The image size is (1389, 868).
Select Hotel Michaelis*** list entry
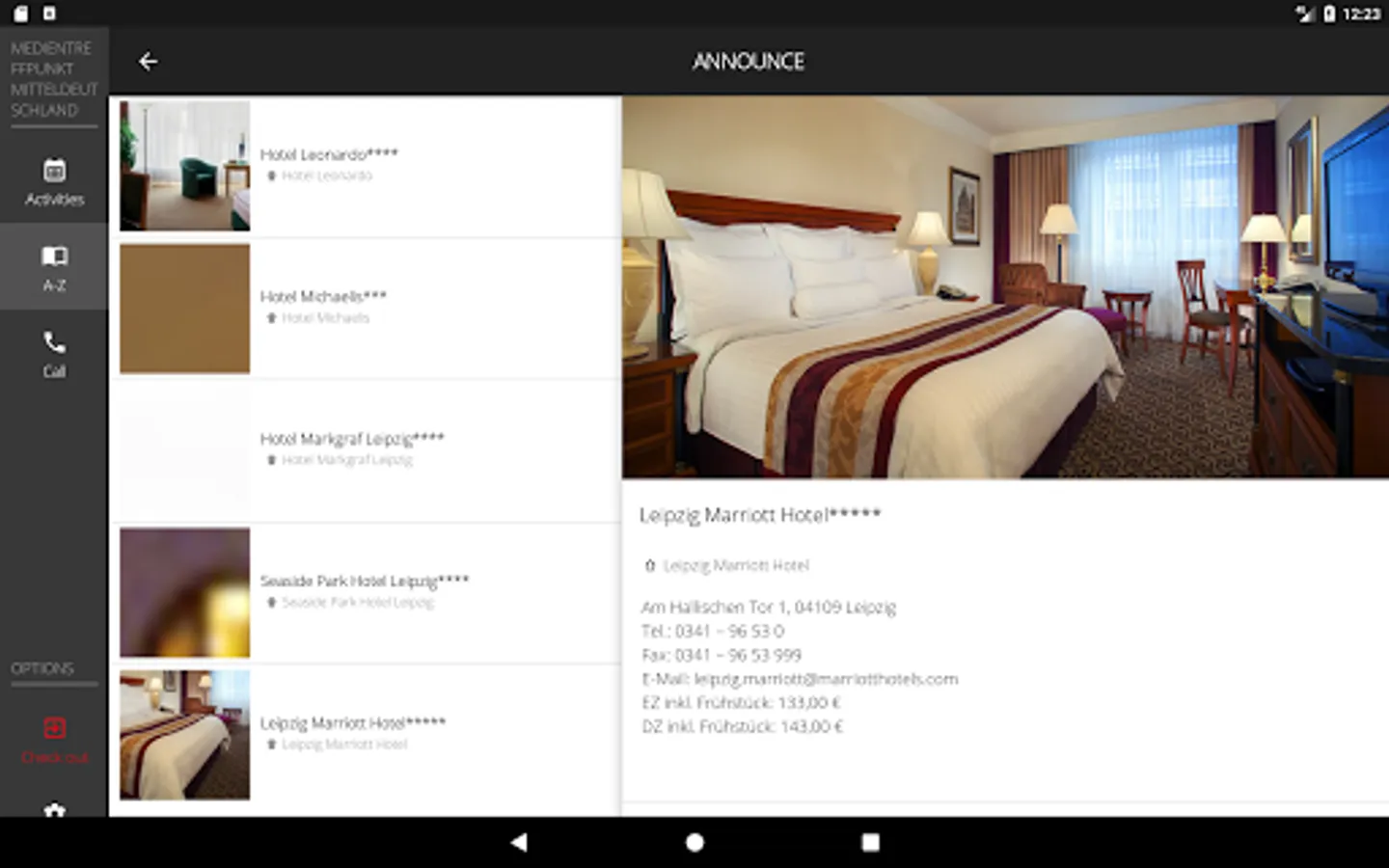[x=366, y=309]
